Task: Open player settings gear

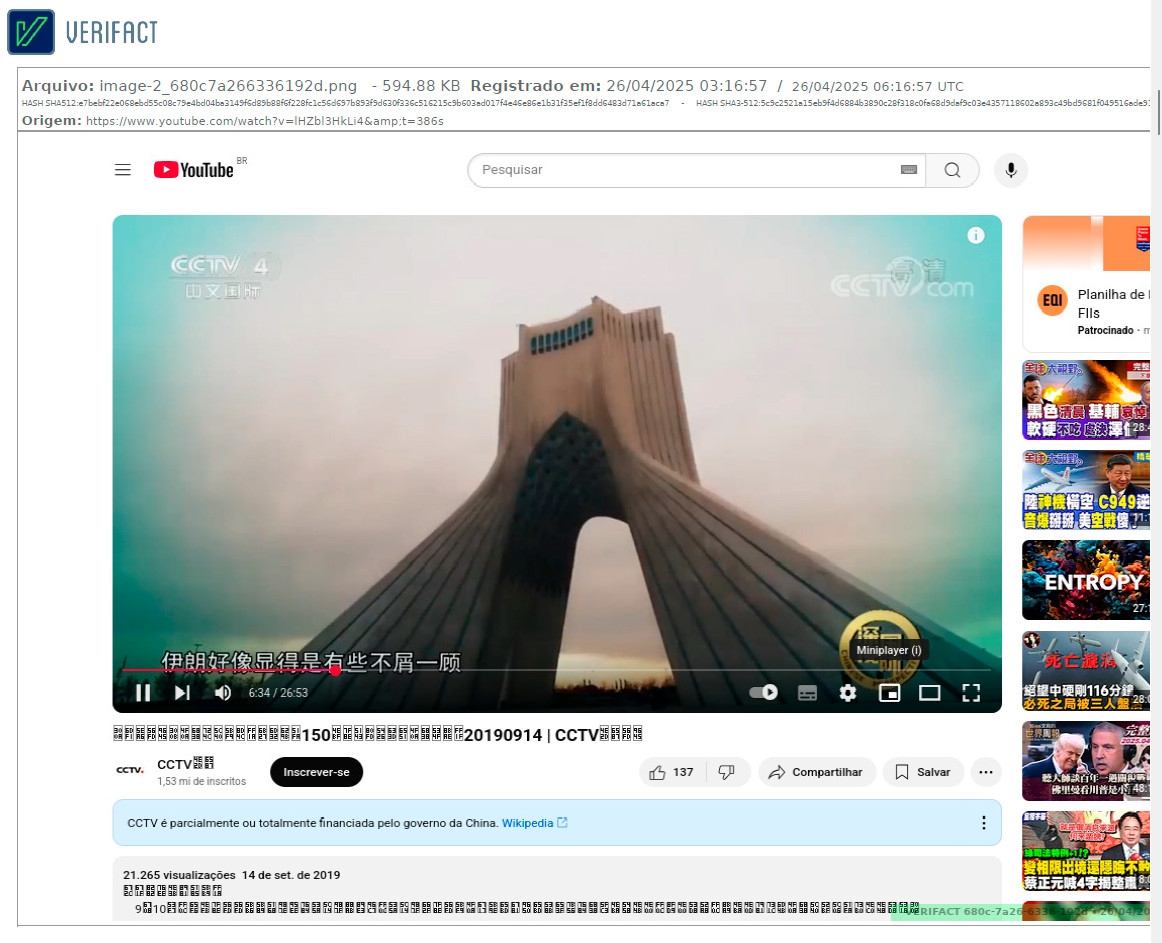Action: (848, 692)
